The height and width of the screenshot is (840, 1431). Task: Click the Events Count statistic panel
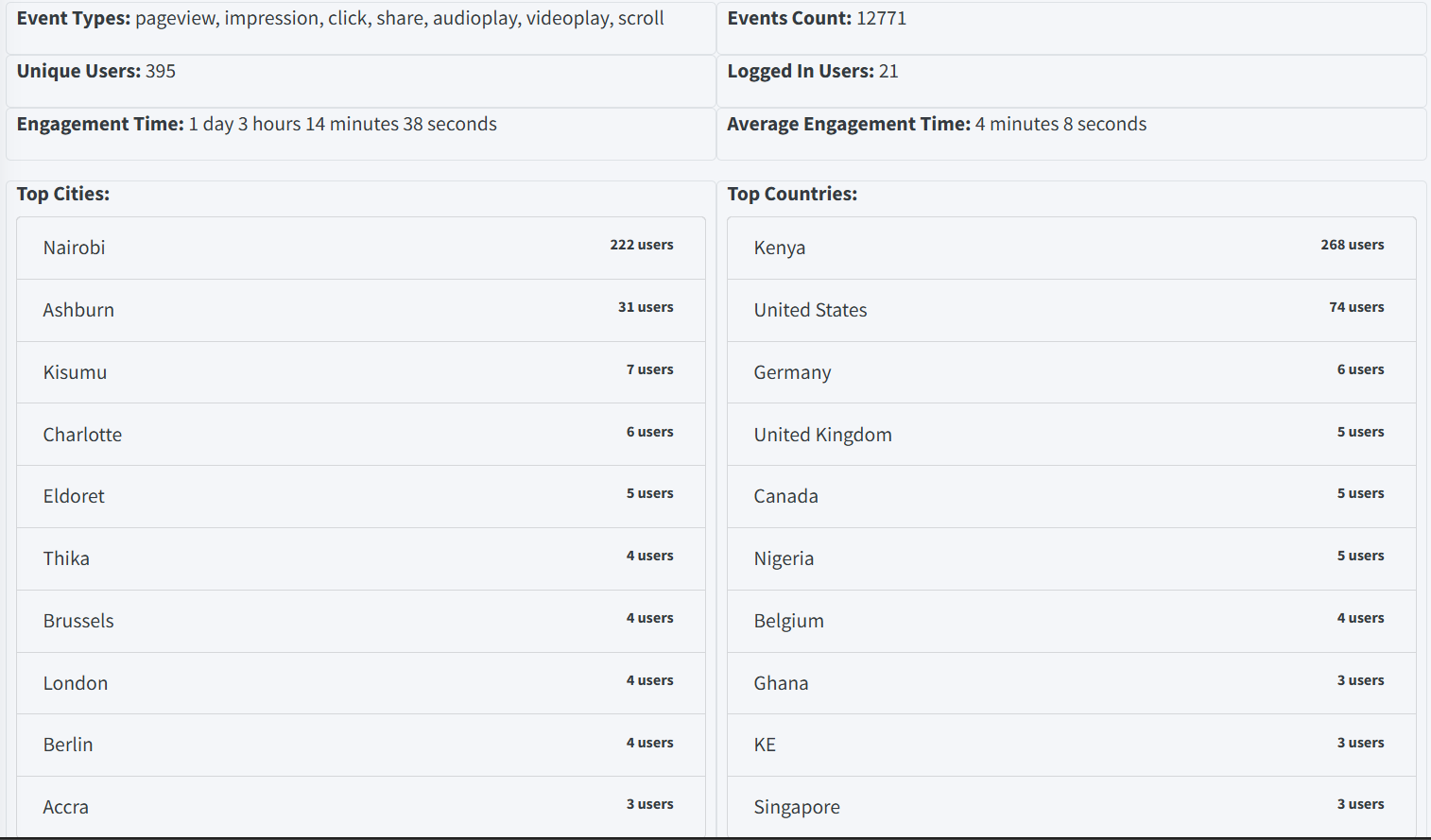pos(1071,28)
